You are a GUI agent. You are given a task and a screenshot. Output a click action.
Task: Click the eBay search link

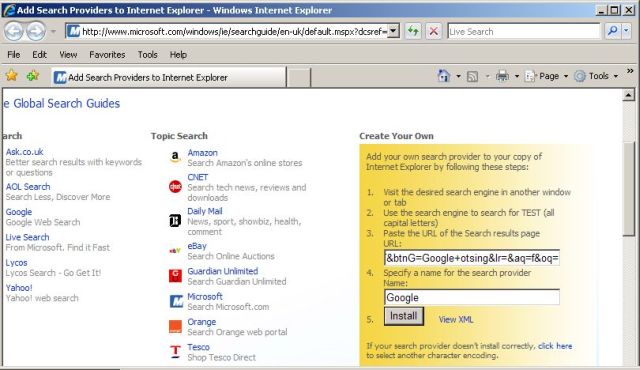point(197,246)
